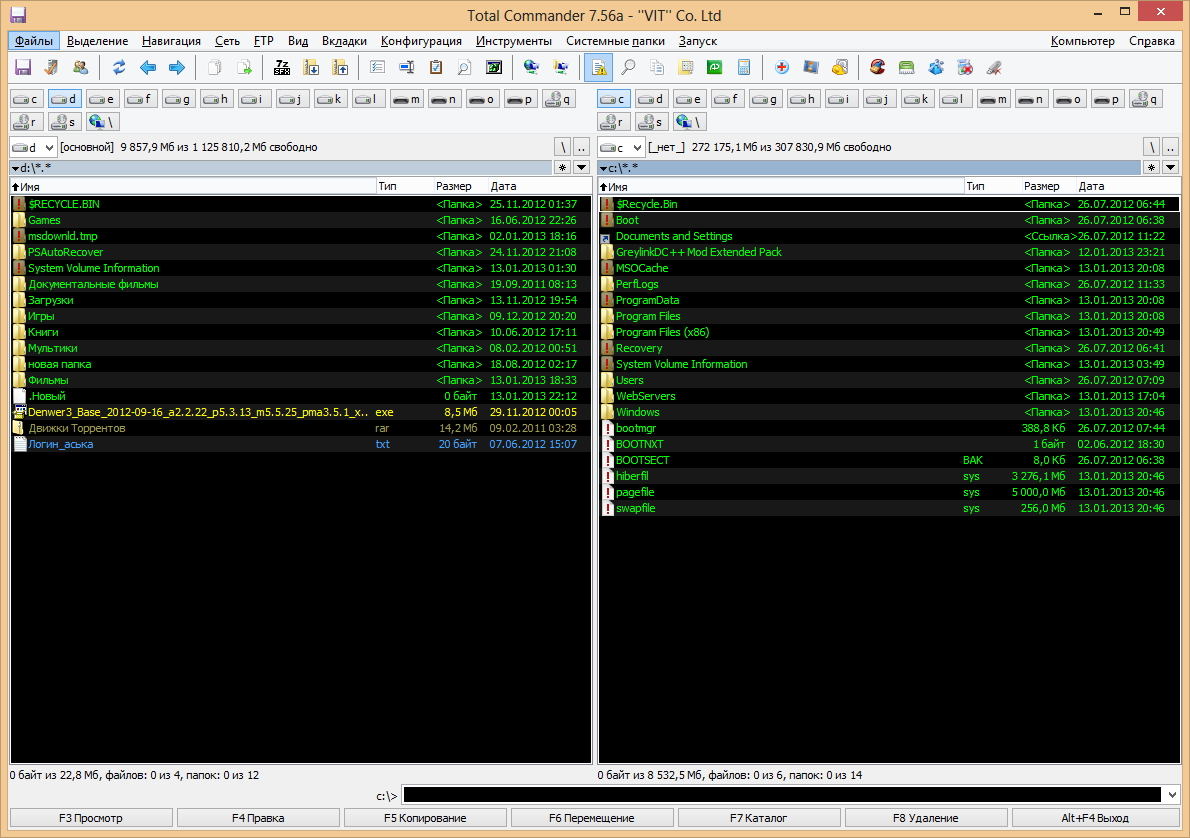Select the Denwer3_Base exe file row
This screenshot has height=838, width=1190.
coord(301,412)
